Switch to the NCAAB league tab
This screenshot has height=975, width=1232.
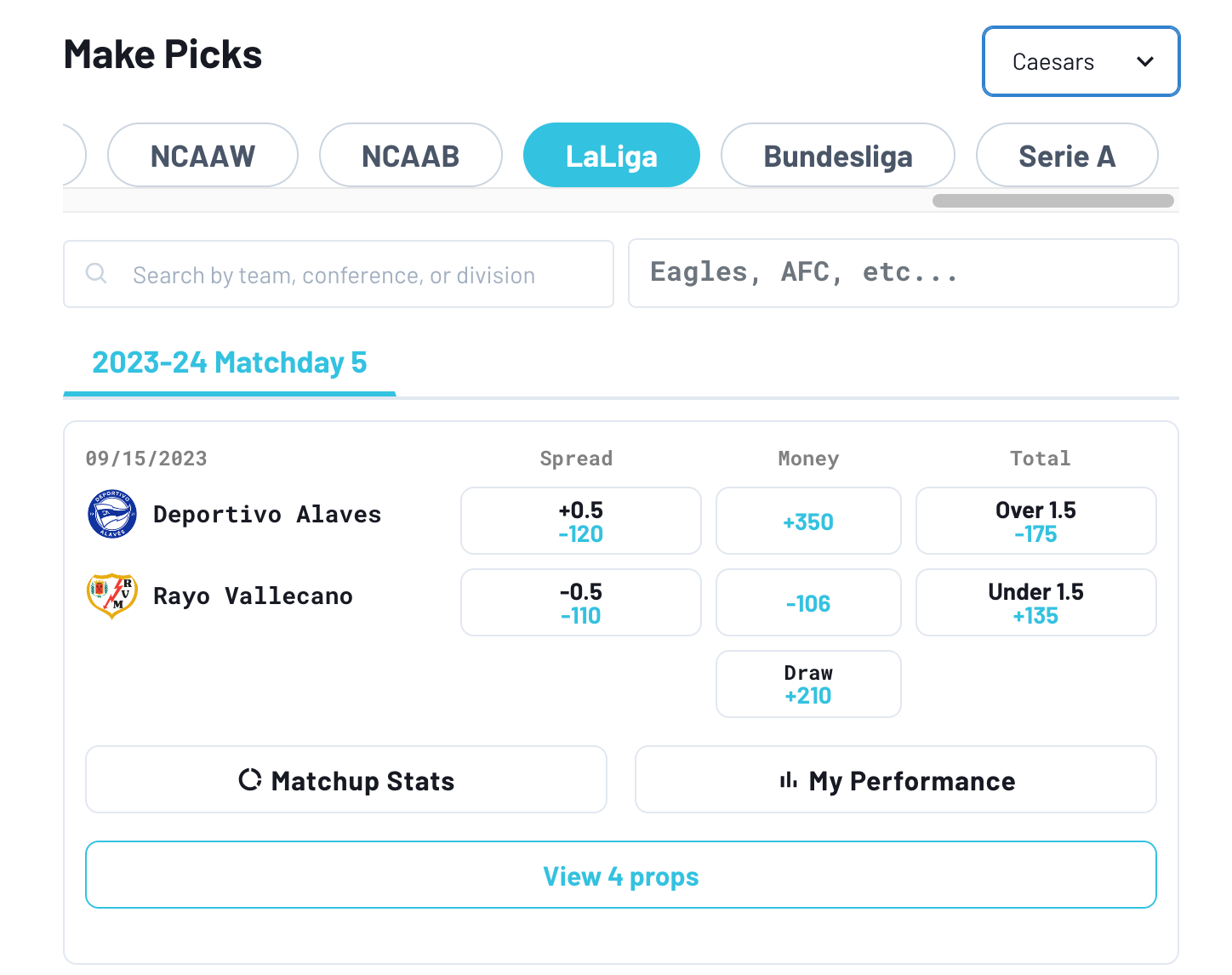coord(410,156)
